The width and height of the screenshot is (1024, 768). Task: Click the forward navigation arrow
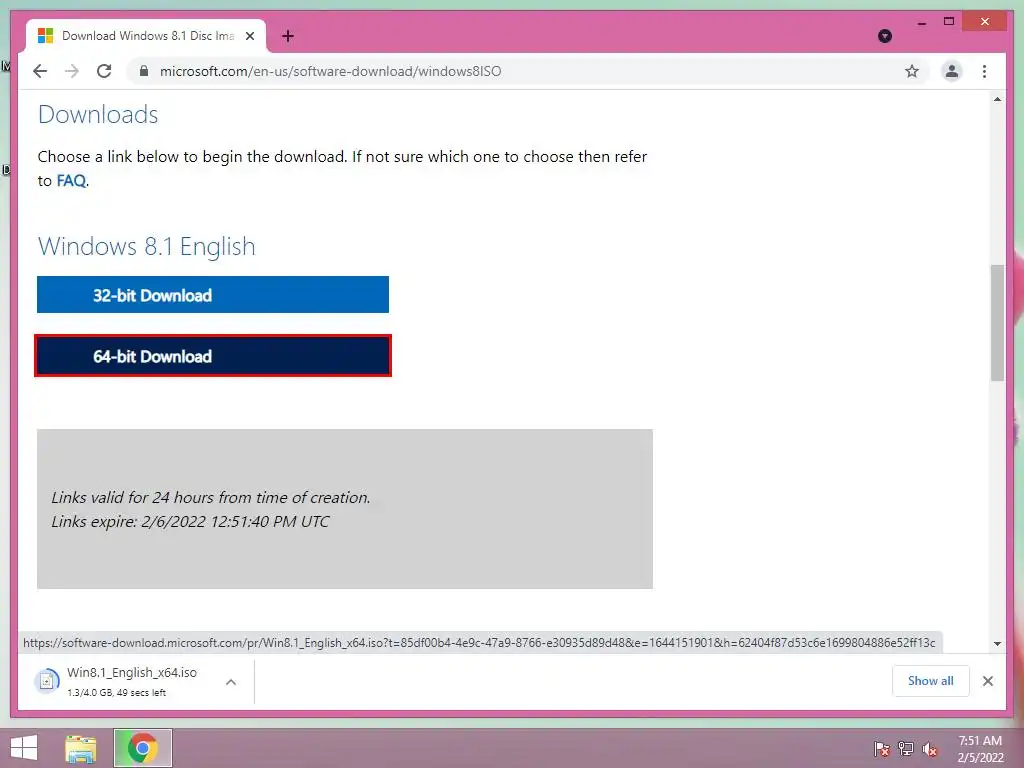(72, 71)
